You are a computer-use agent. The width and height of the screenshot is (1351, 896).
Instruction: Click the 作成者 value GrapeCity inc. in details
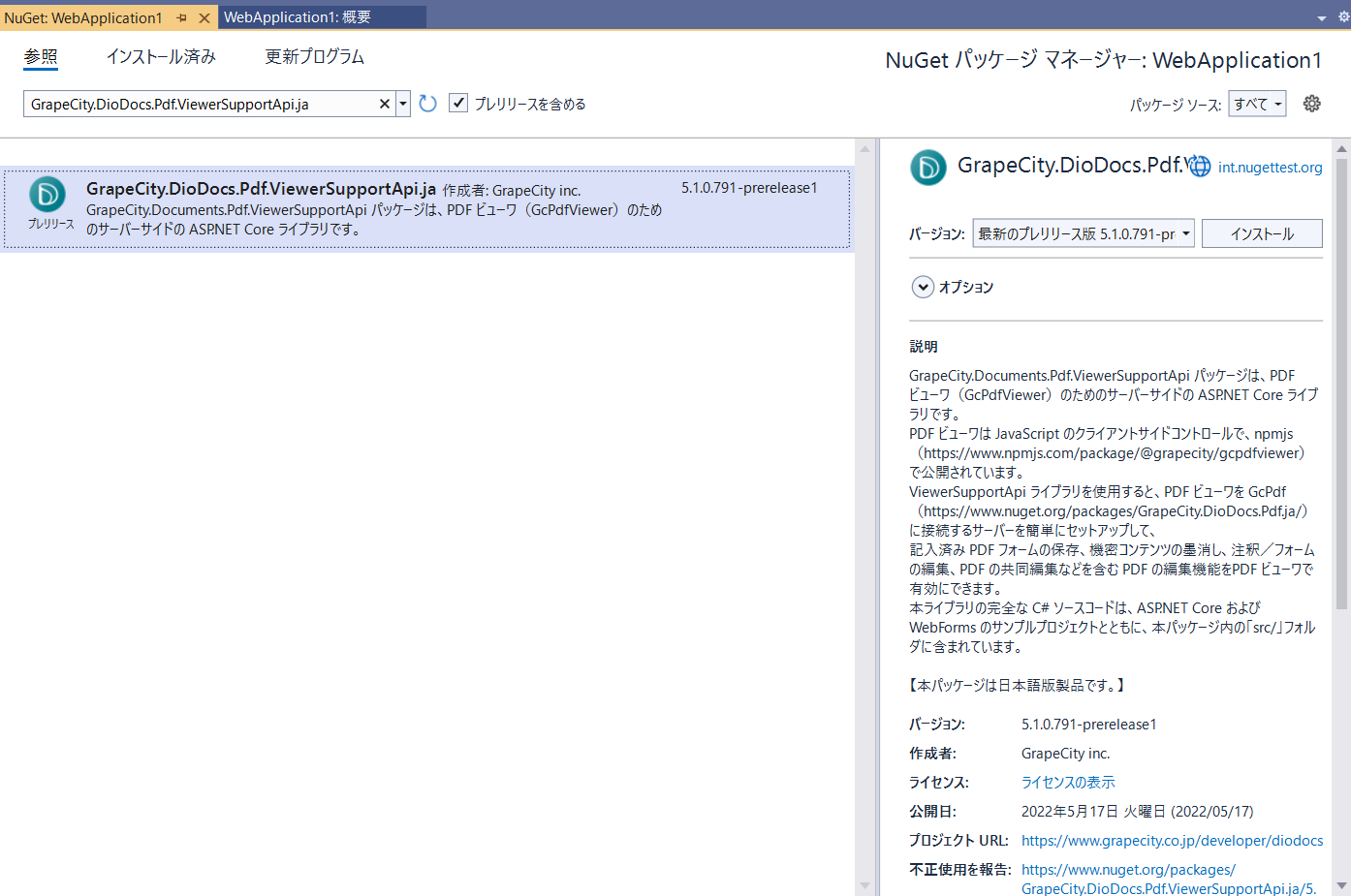tap(1065, 753)
